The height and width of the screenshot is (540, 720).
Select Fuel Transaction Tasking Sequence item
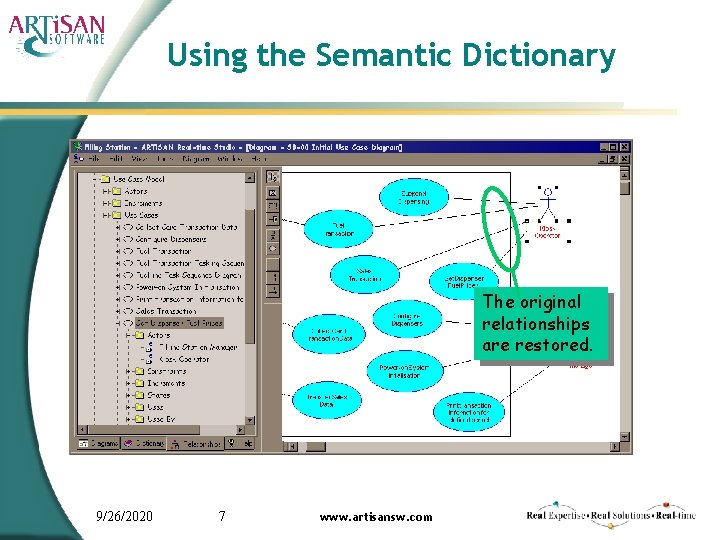pyautogui.click(x=190, y=263)
